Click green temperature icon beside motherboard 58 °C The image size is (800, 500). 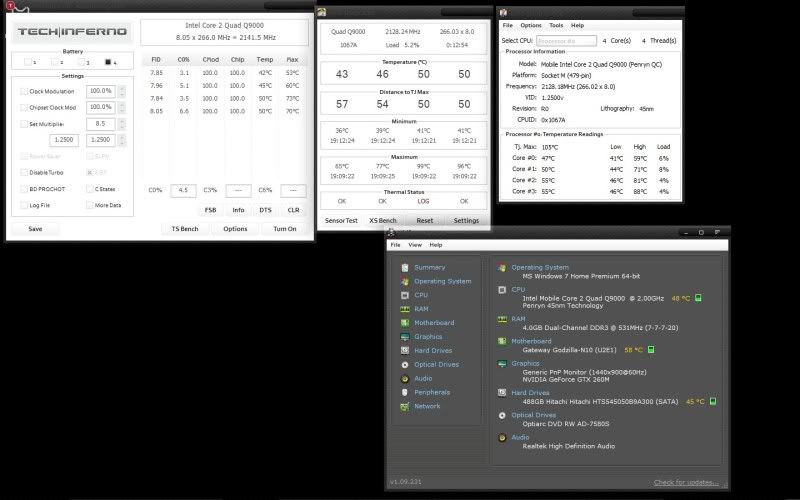651,349
